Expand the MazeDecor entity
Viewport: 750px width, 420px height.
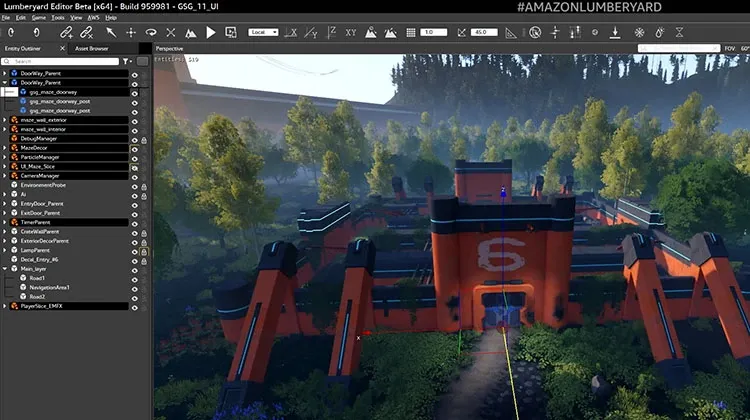5,148
